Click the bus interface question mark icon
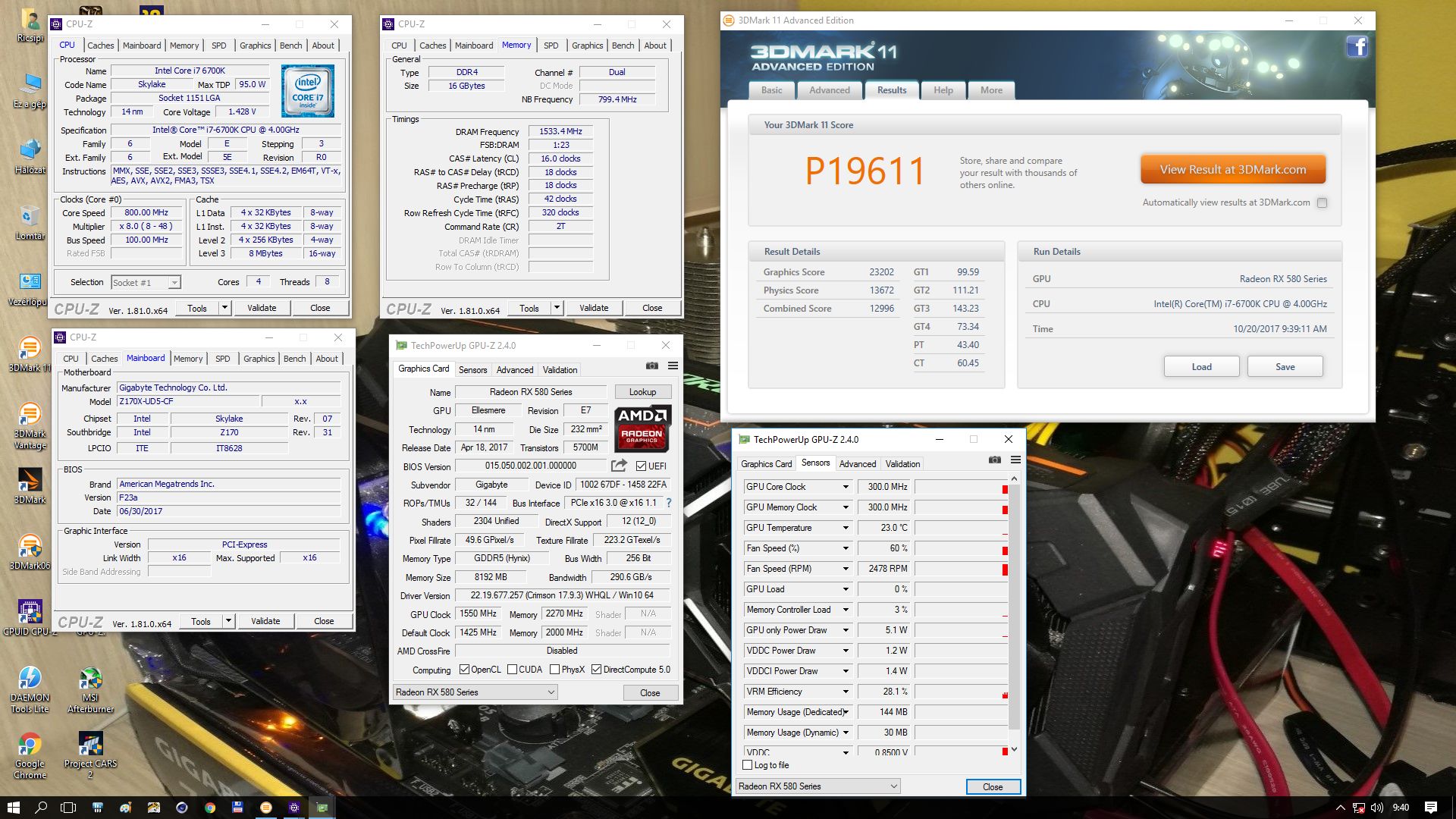1456x819 pixels. point(668,503)
